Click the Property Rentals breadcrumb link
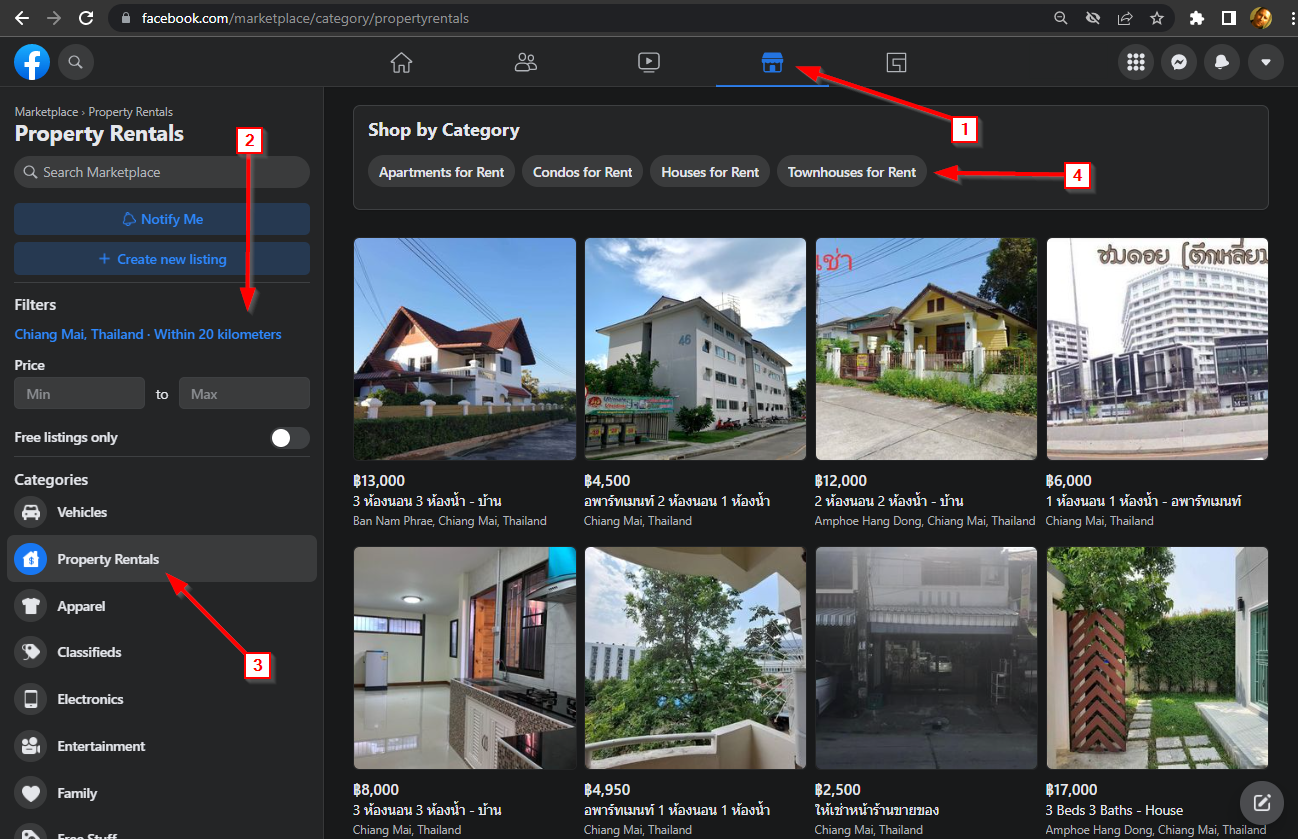 131,112
